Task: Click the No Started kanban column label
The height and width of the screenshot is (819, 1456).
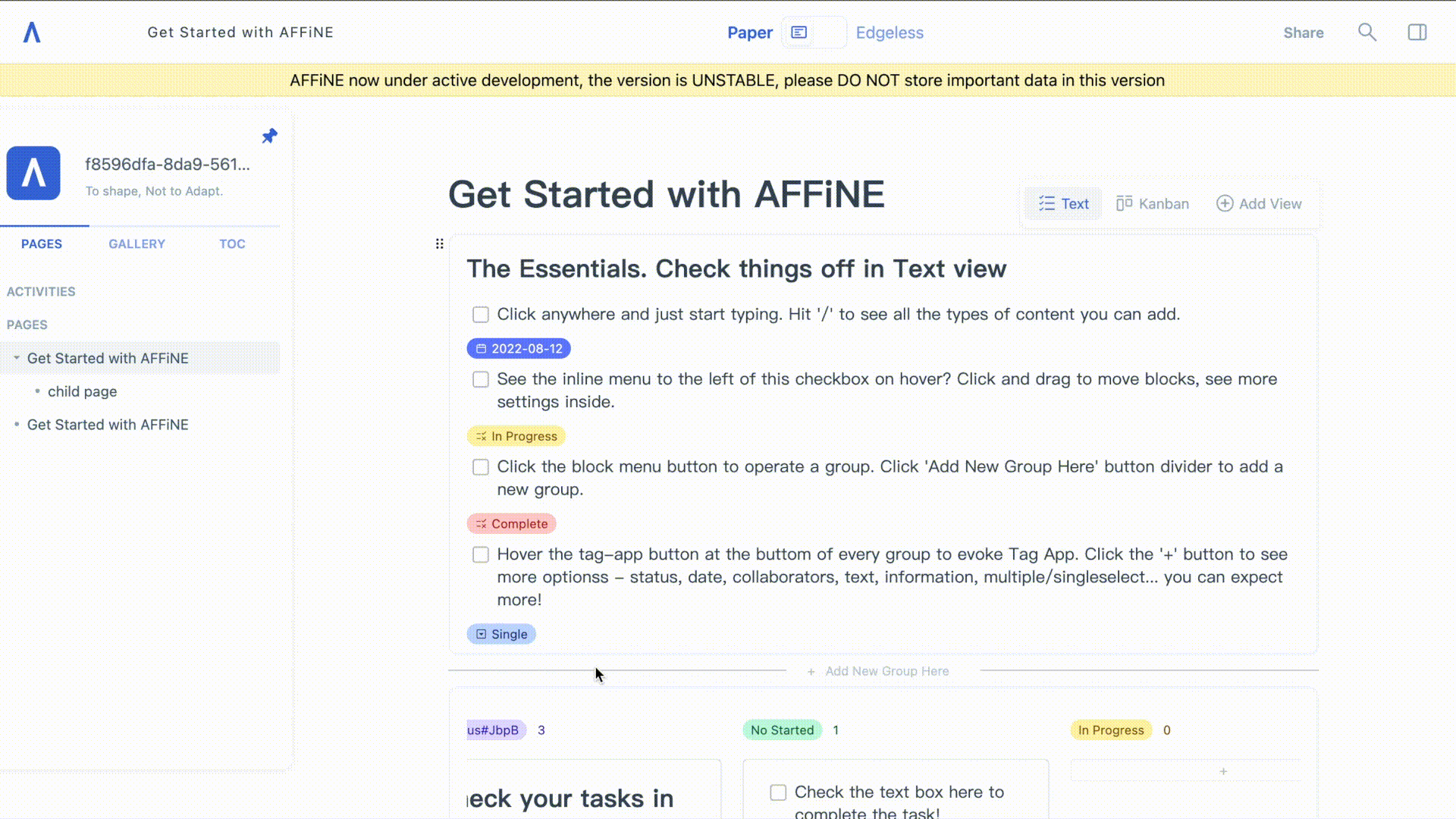Action: 782,730
